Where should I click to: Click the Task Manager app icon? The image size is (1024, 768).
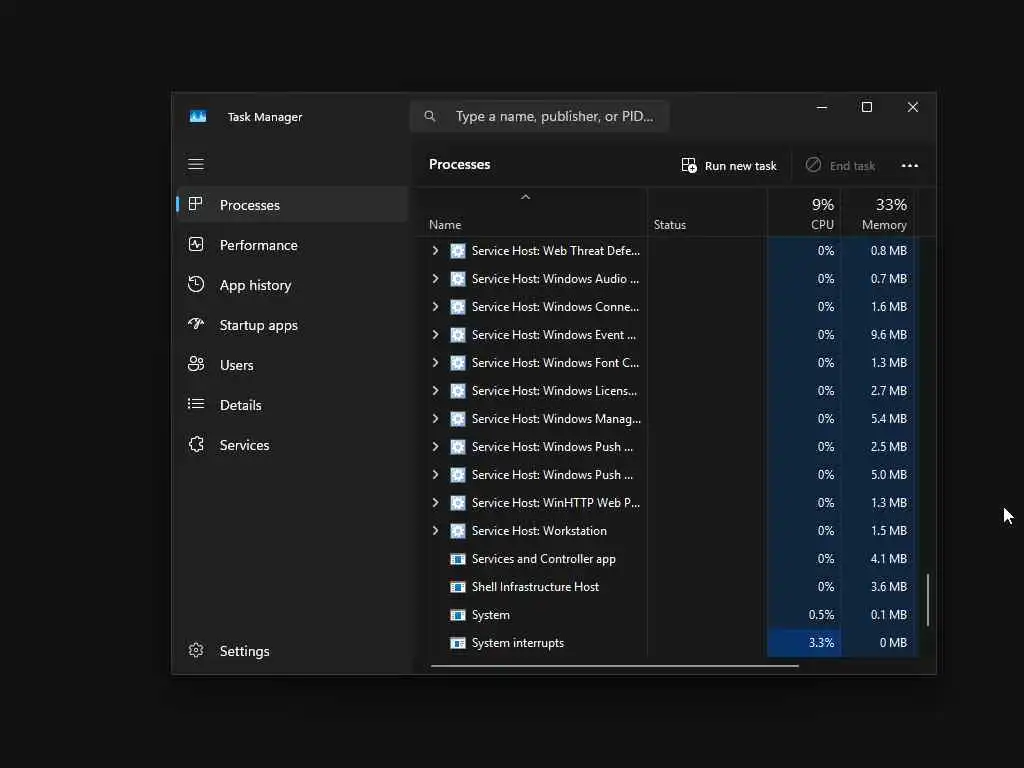click(198, 116)
